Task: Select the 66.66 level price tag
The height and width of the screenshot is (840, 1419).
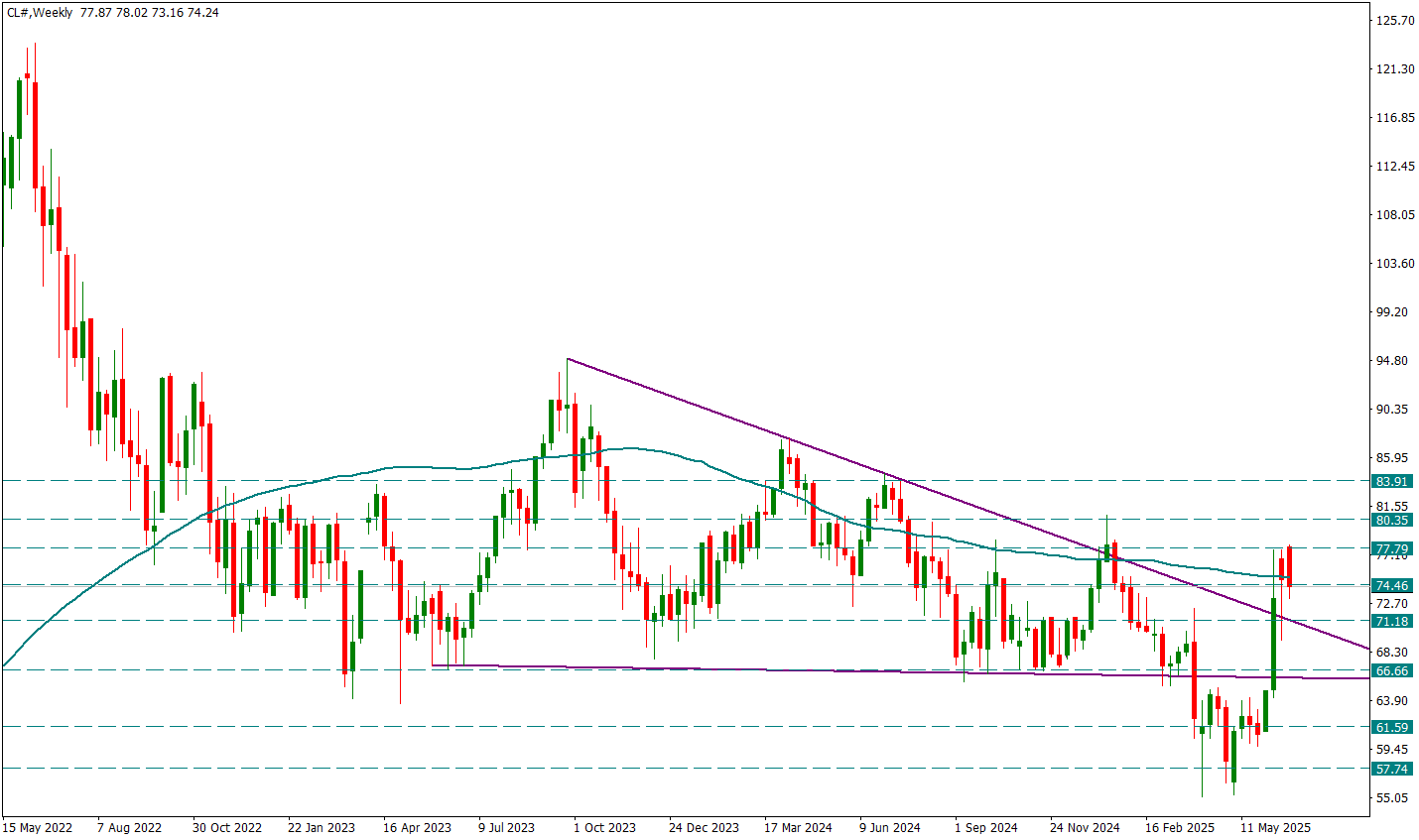Action: point(1392,670)
